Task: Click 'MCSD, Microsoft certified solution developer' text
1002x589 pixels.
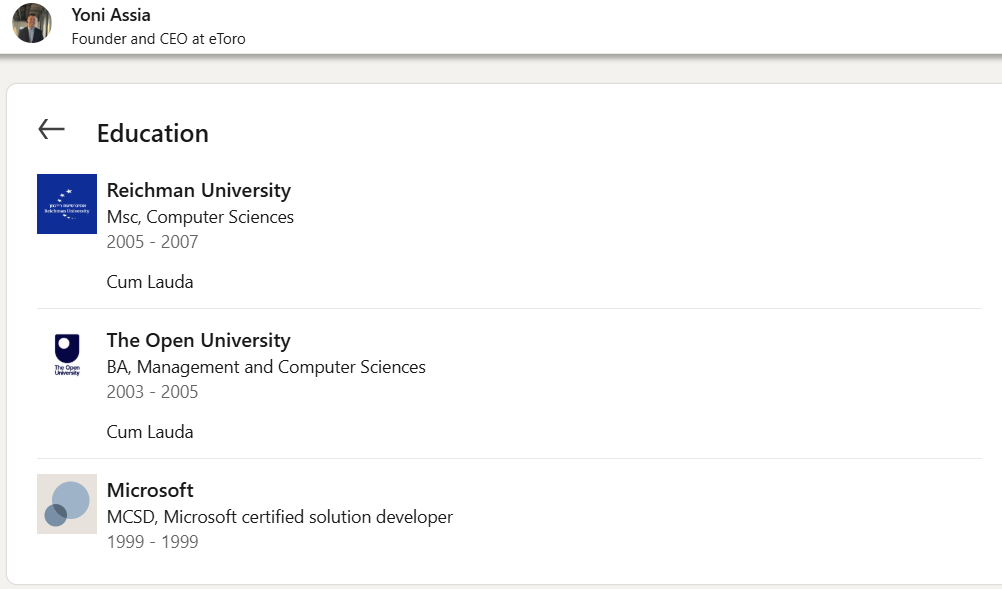Action: pos(280,517)
